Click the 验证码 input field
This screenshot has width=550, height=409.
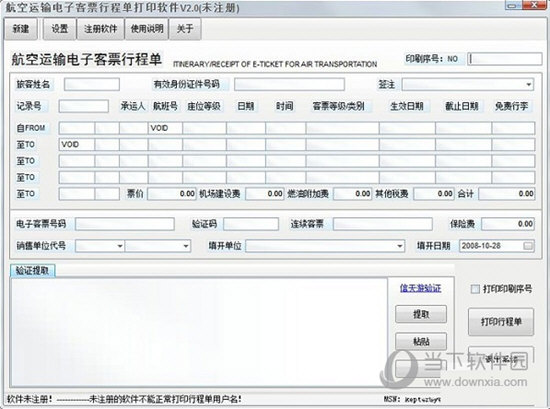[x=251, y=224]
